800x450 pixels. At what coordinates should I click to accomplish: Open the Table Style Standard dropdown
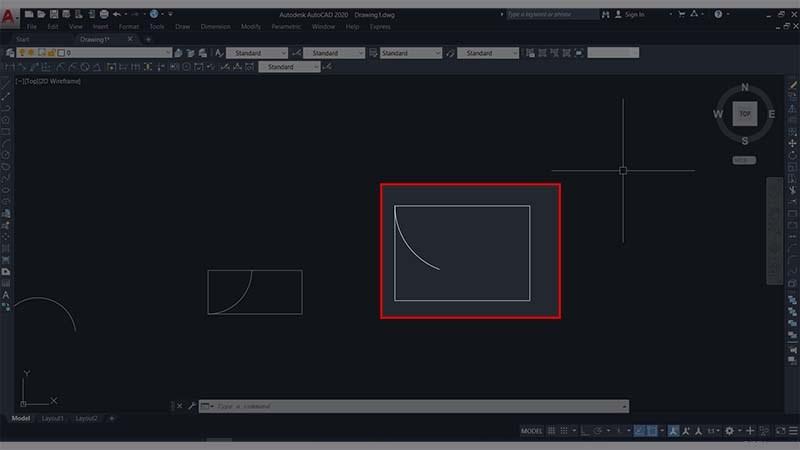pyautogui.click(x=411, y=53)
